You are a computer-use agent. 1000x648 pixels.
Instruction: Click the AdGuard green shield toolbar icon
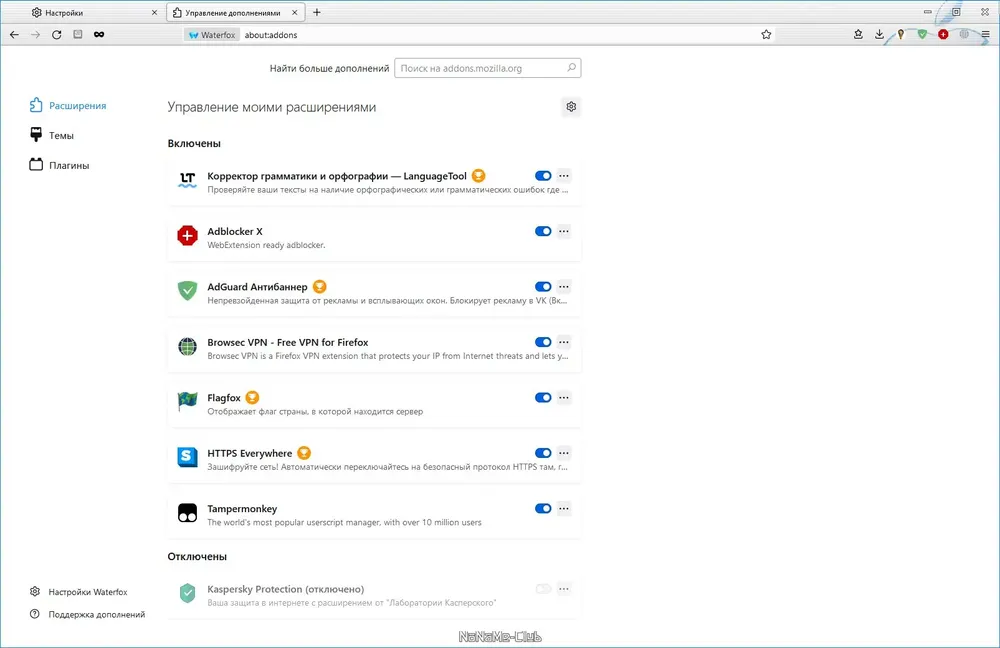pyautogui.click(x=922, y=34)
